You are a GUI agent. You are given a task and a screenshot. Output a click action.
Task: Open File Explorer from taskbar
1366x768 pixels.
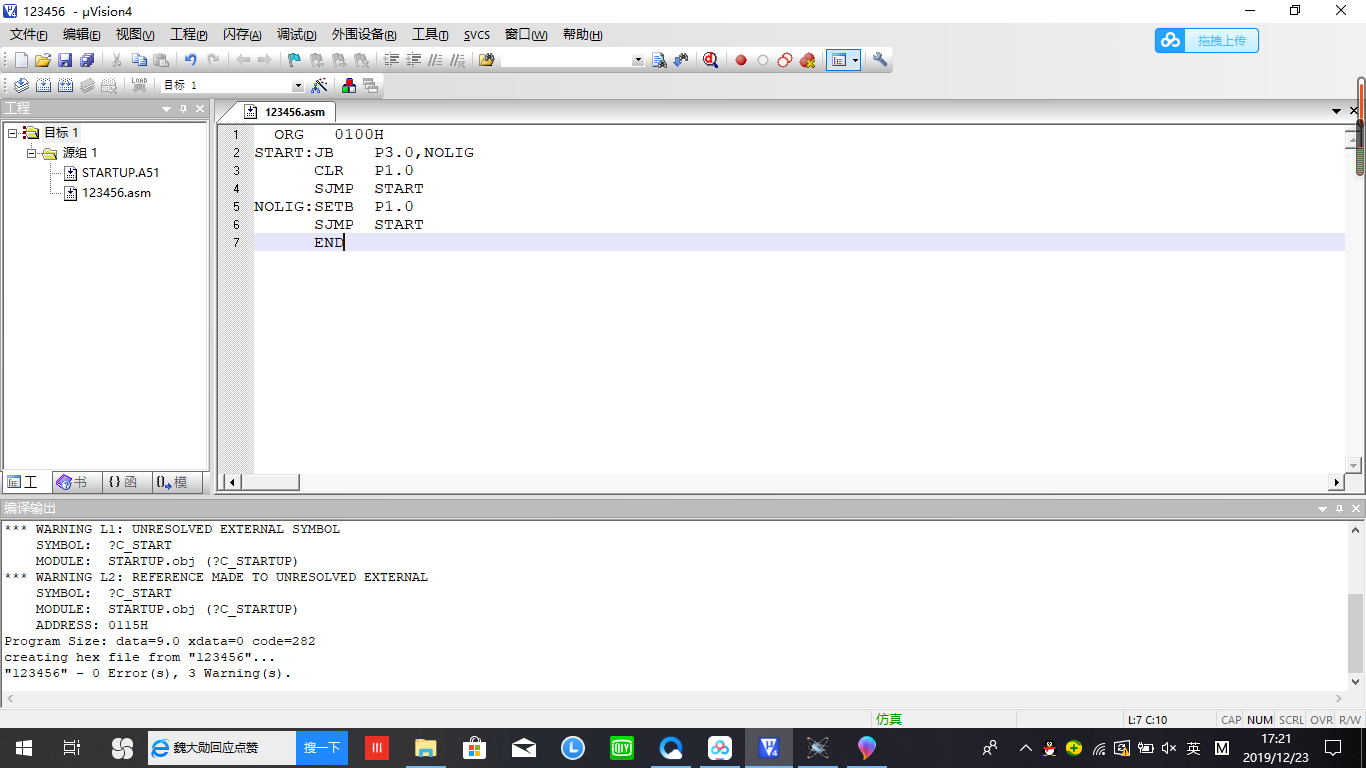pyautogui.click(x=426, y=748)
